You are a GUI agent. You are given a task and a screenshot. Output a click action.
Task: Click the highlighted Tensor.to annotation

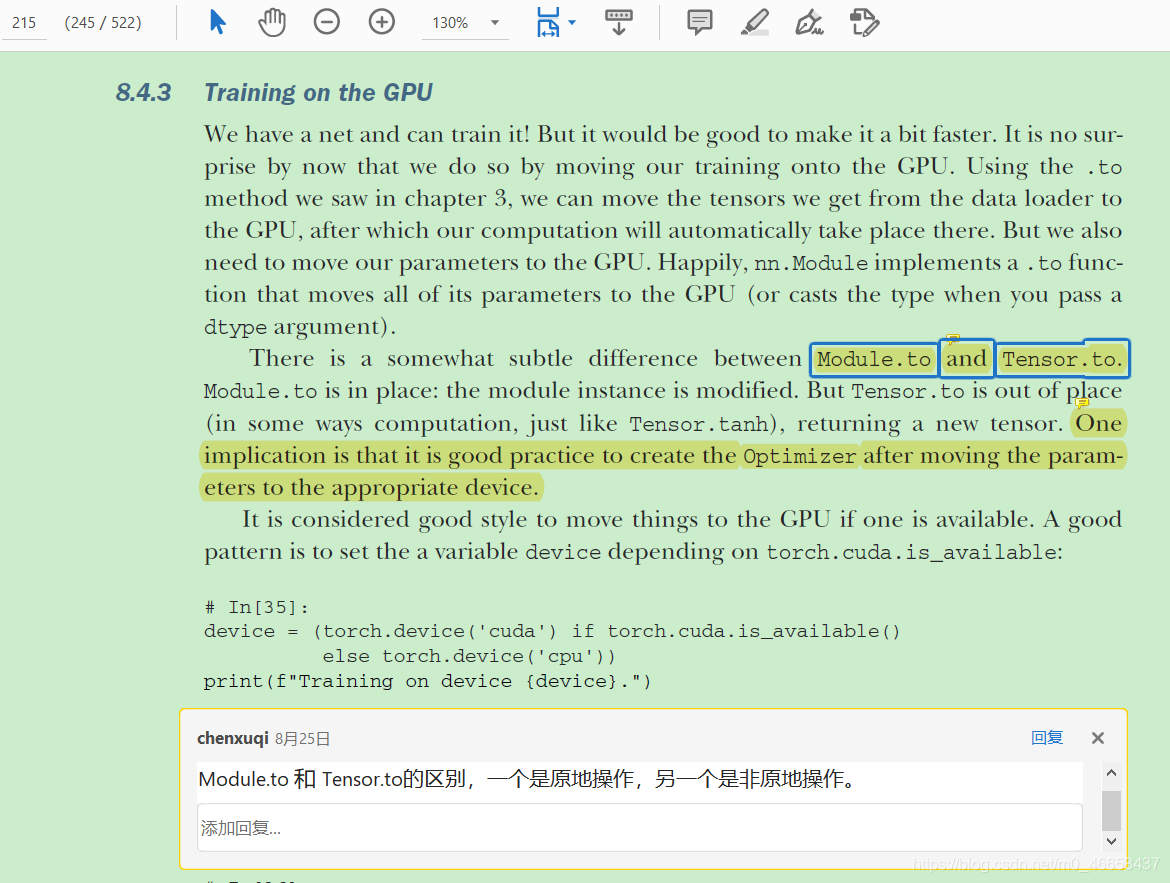[1062, 359]
